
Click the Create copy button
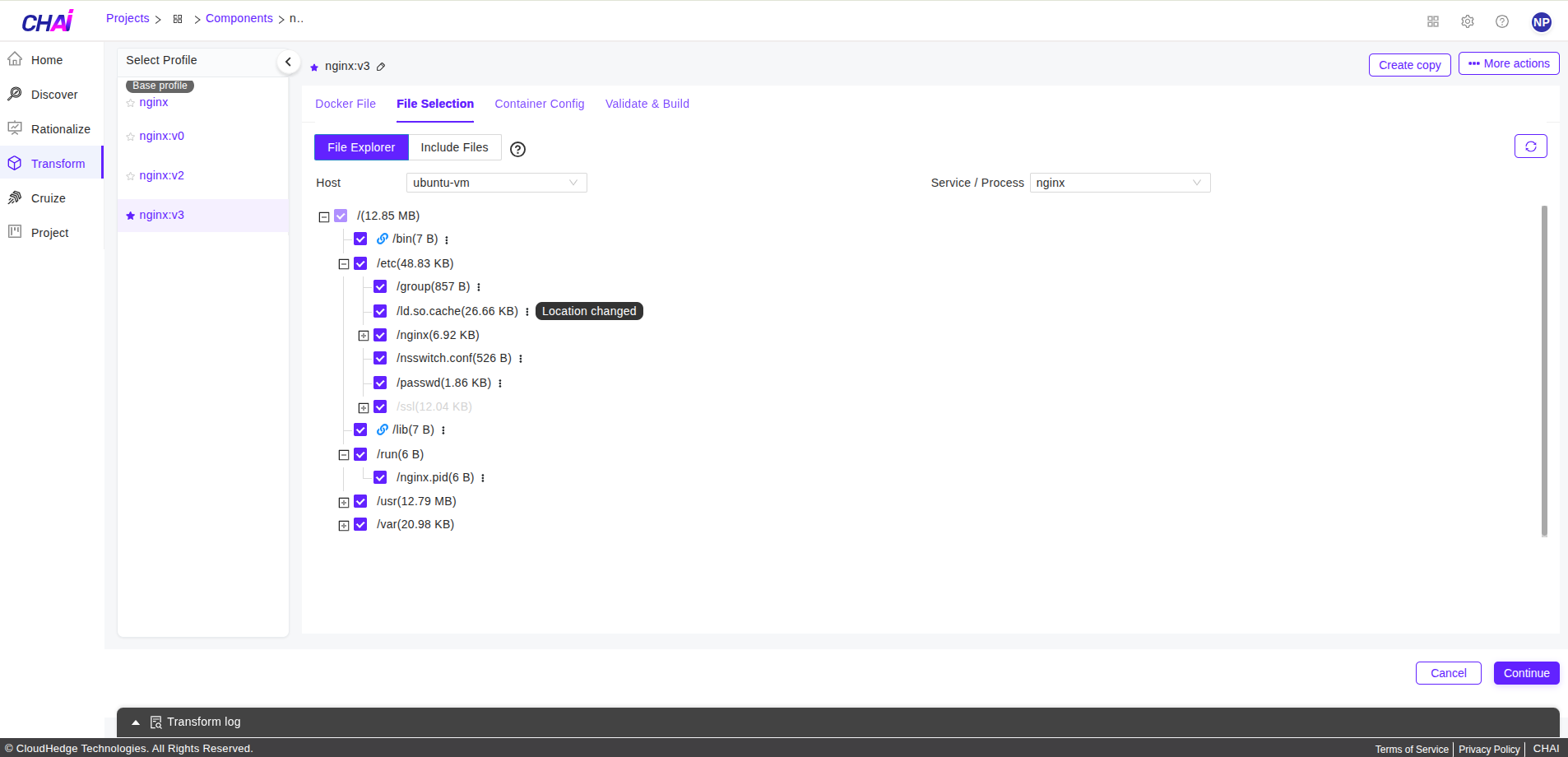[1410, 65]
